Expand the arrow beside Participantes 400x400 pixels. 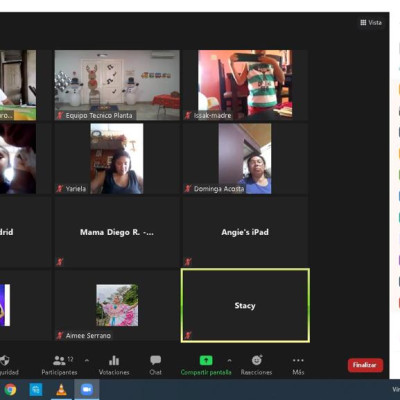[87, 360]
